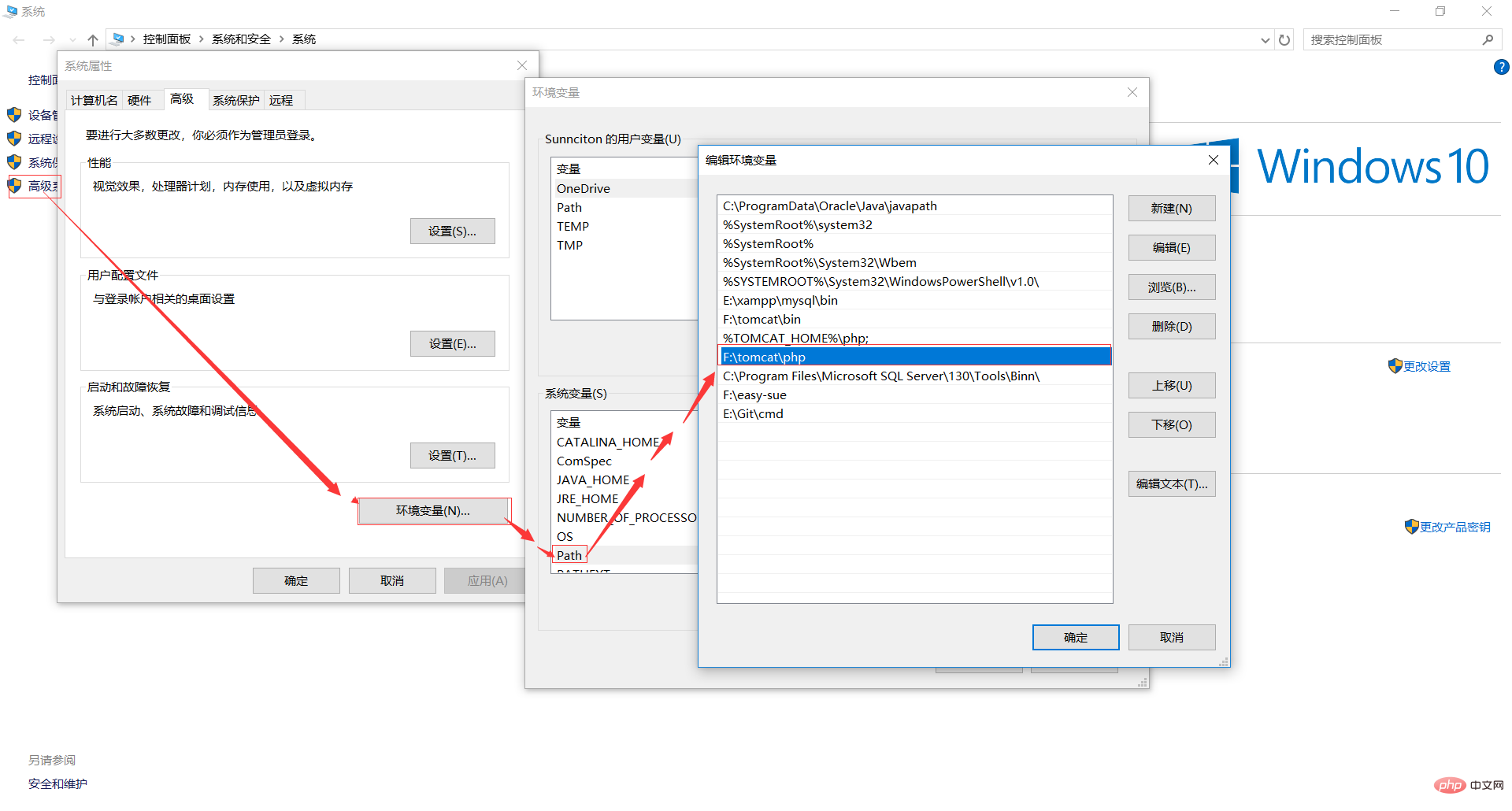Select the E:\Git\cmd entry

click(915, 413)
